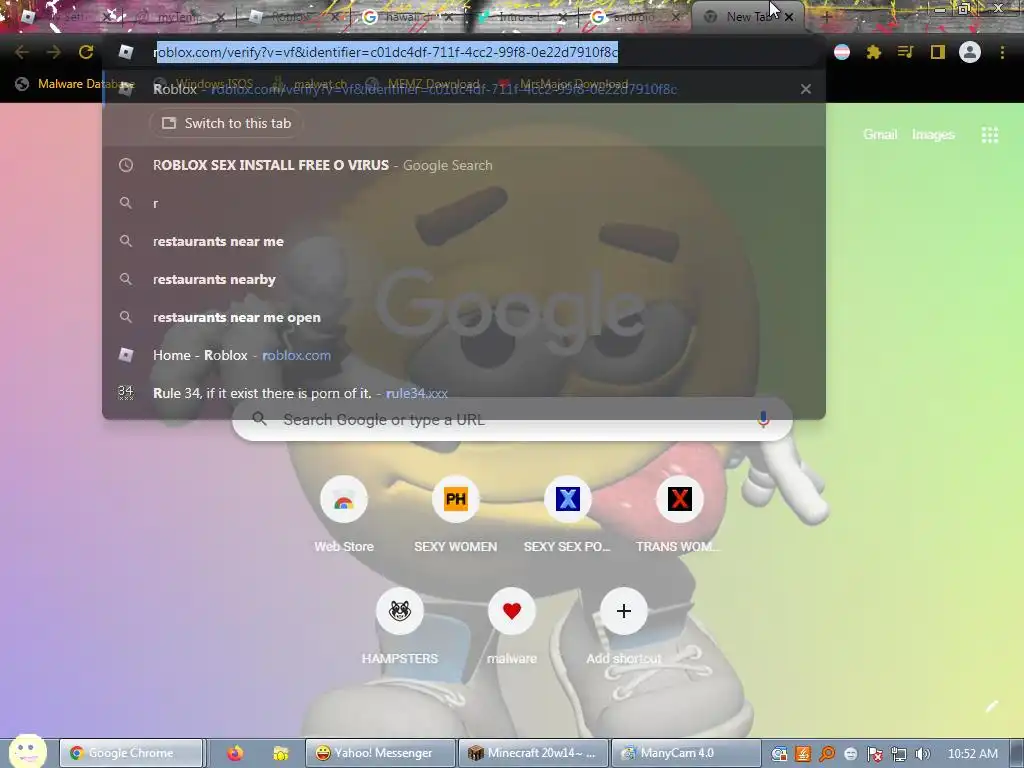Select 'ROBLOX SEX INSTALL FREE O VIRUS' history suggestion
The width and height of the screenshot is (1024, 768).
pos(464,165)
